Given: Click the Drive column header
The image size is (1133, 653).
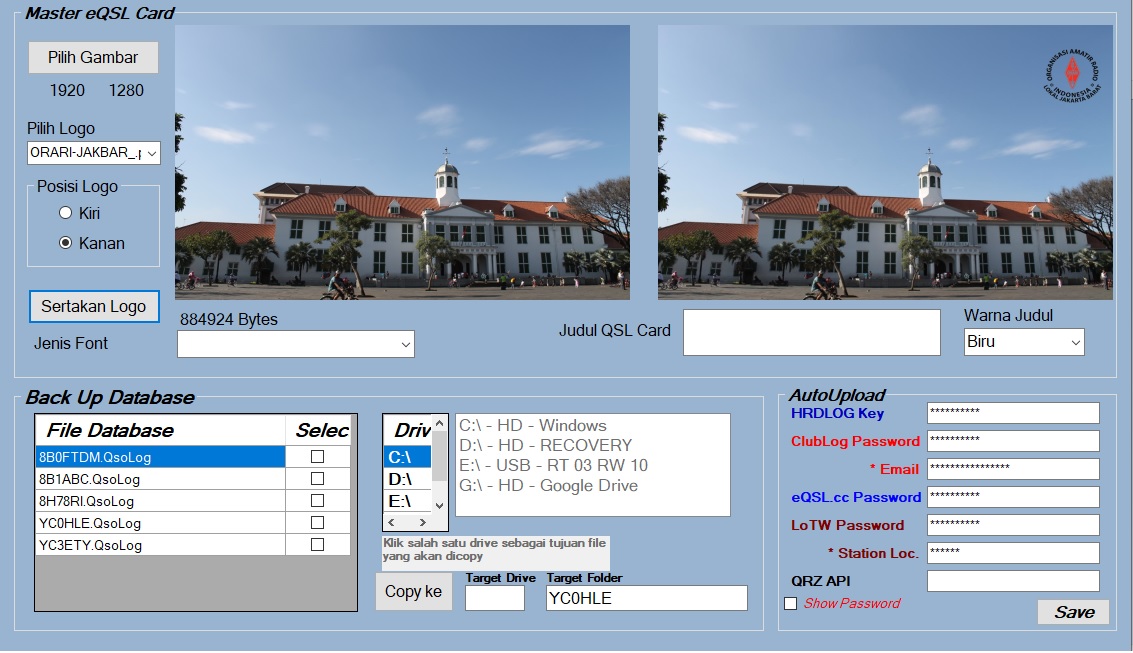Looking at the screenshot, I should [x=408, y=431].
